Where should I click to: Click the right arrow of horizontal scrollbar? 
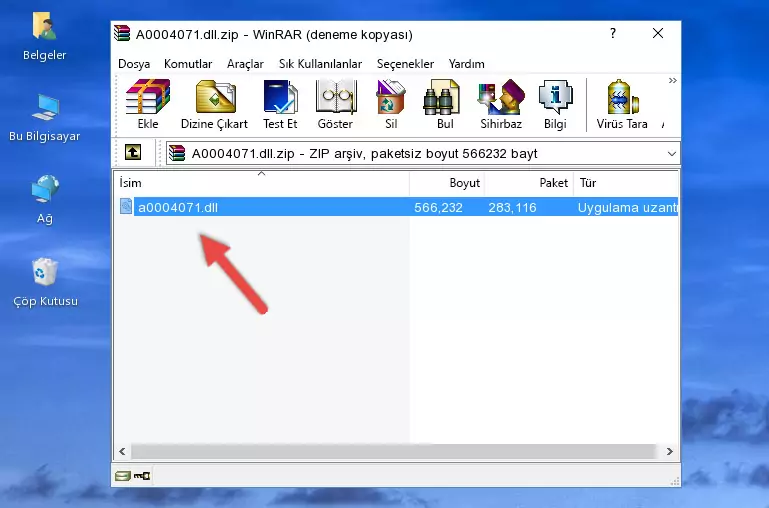pos(669,451)
